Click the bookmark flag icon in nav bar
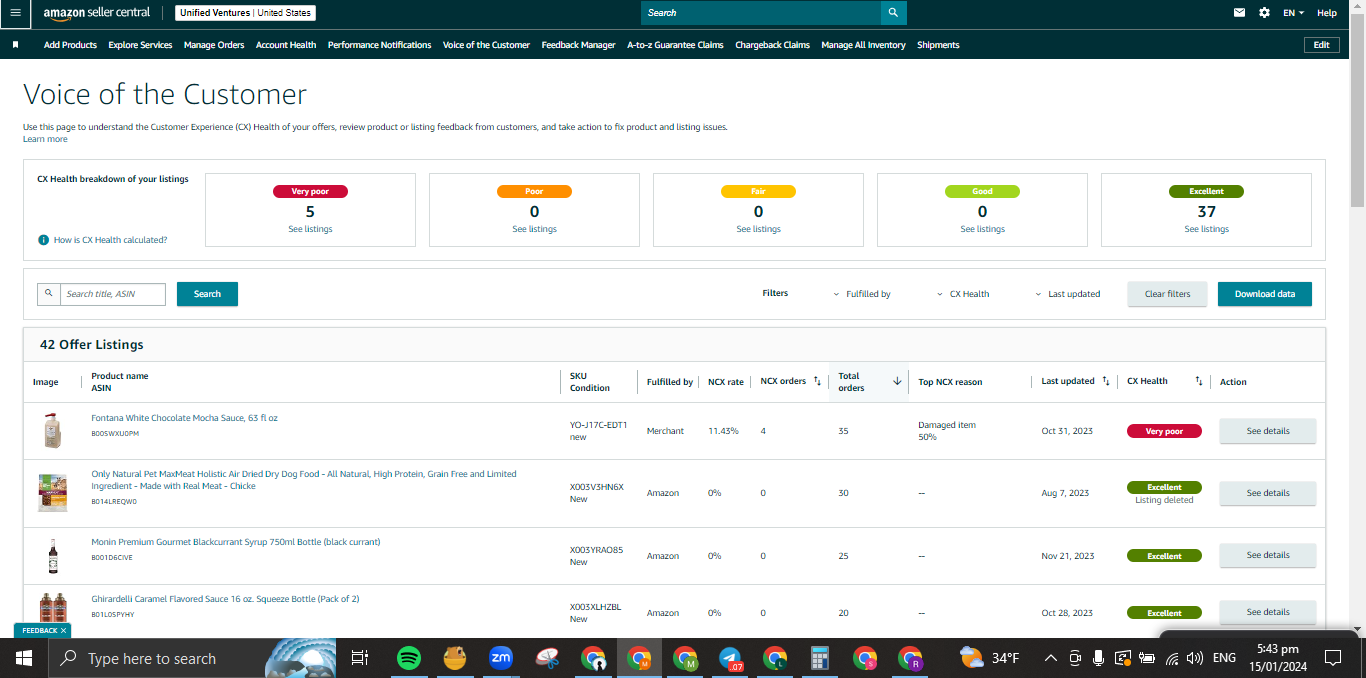This screenshot has width=1366, height=678. point(16,45)
